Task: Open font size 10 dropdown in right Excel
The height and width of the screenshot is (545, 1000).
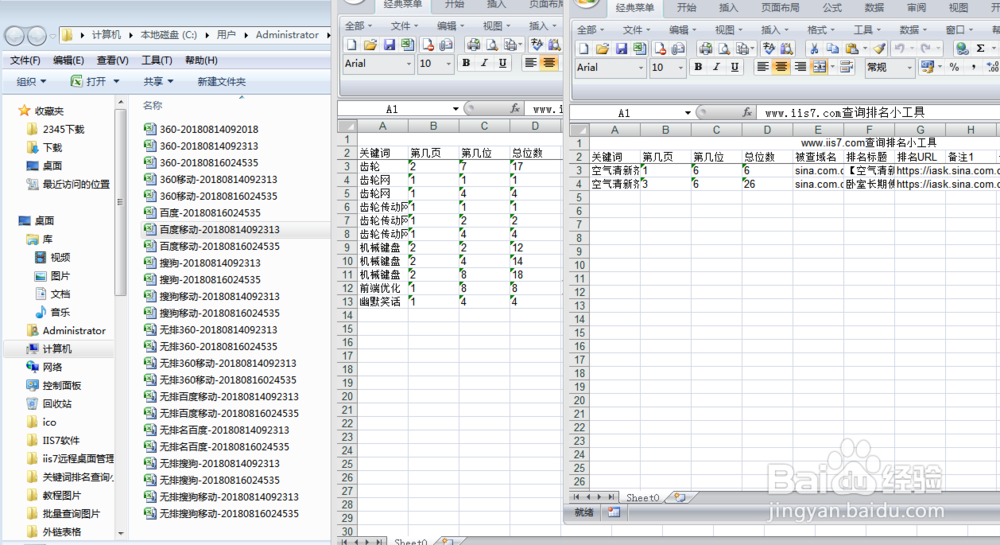Action: click(680, 68)
